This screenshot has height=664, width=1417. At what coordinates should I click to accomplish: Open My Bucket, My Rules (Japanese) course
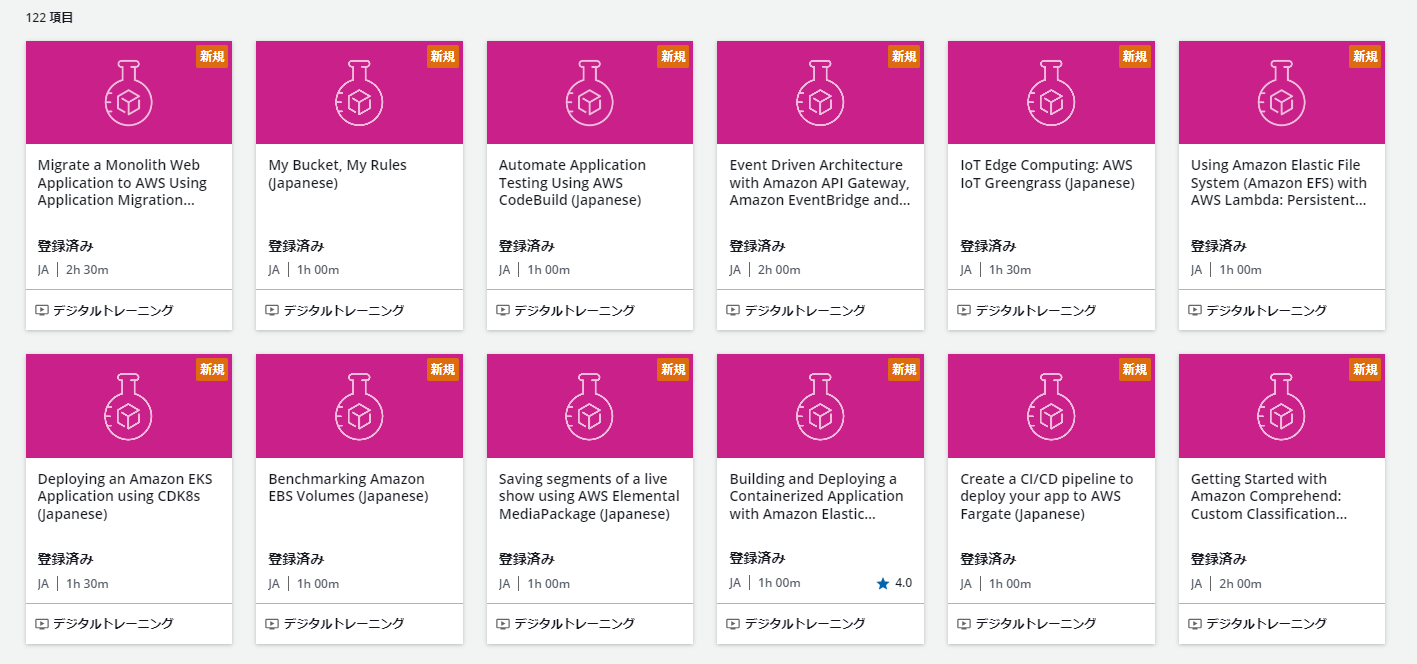tap(337, 174)
